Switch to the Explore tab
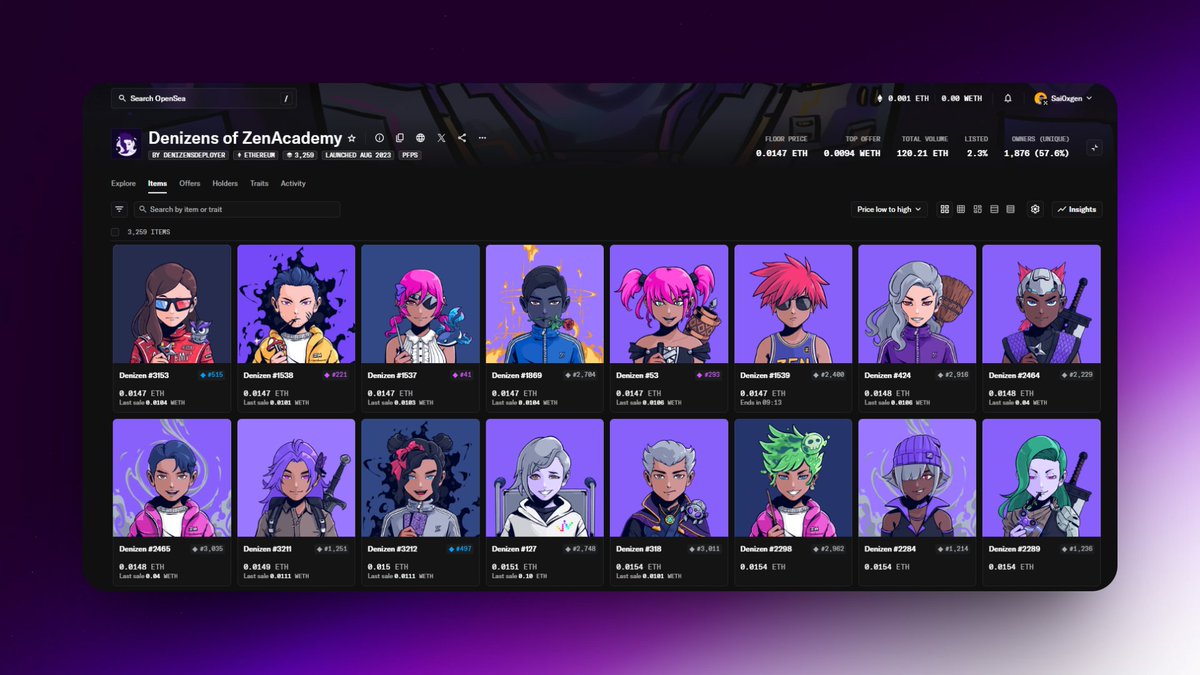The width and height of the screenshot is (1200, 675). [x=123, y=183]
